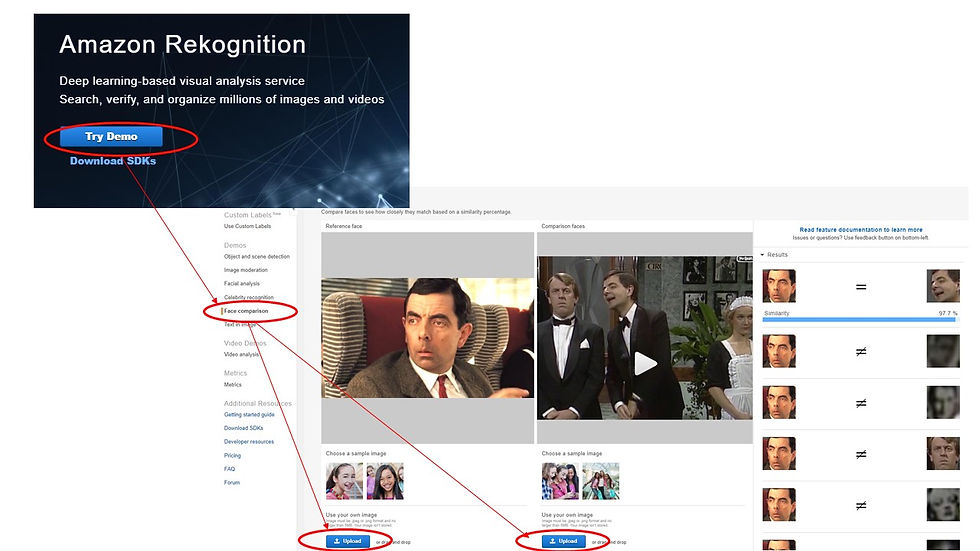Choose girls with phone comparison sample
Image resolution: width=980 pixels, height=551 pixels.
[560, 481]
